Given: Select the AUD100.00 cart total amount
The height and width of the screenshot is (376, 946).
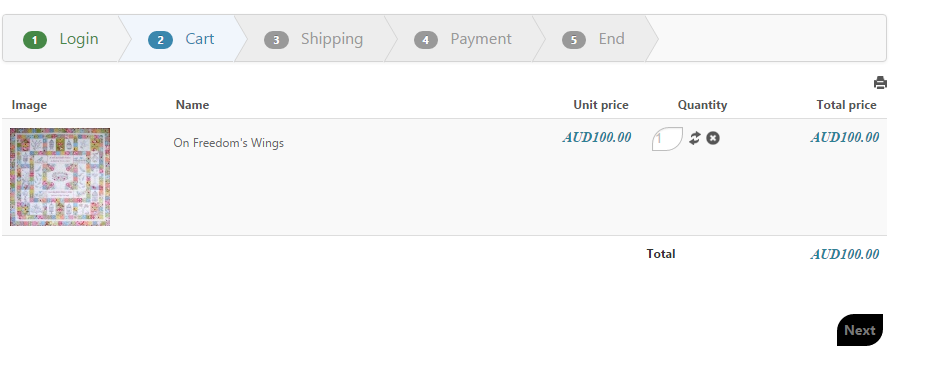Looking at the screenshot, I should 845,254.
